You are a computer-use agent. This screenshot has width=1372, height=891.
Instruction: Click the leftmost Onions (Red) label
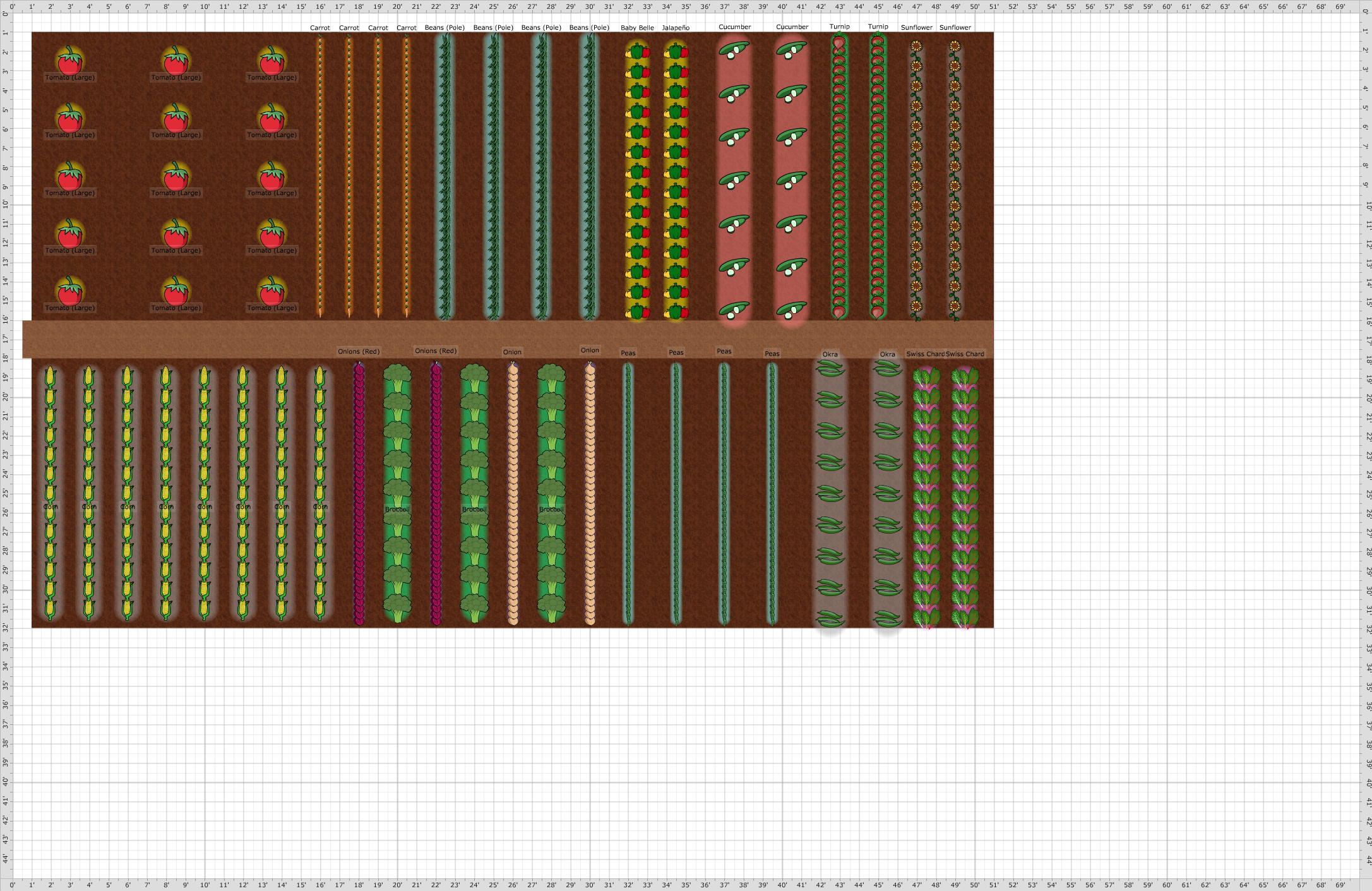click(359, 352)
